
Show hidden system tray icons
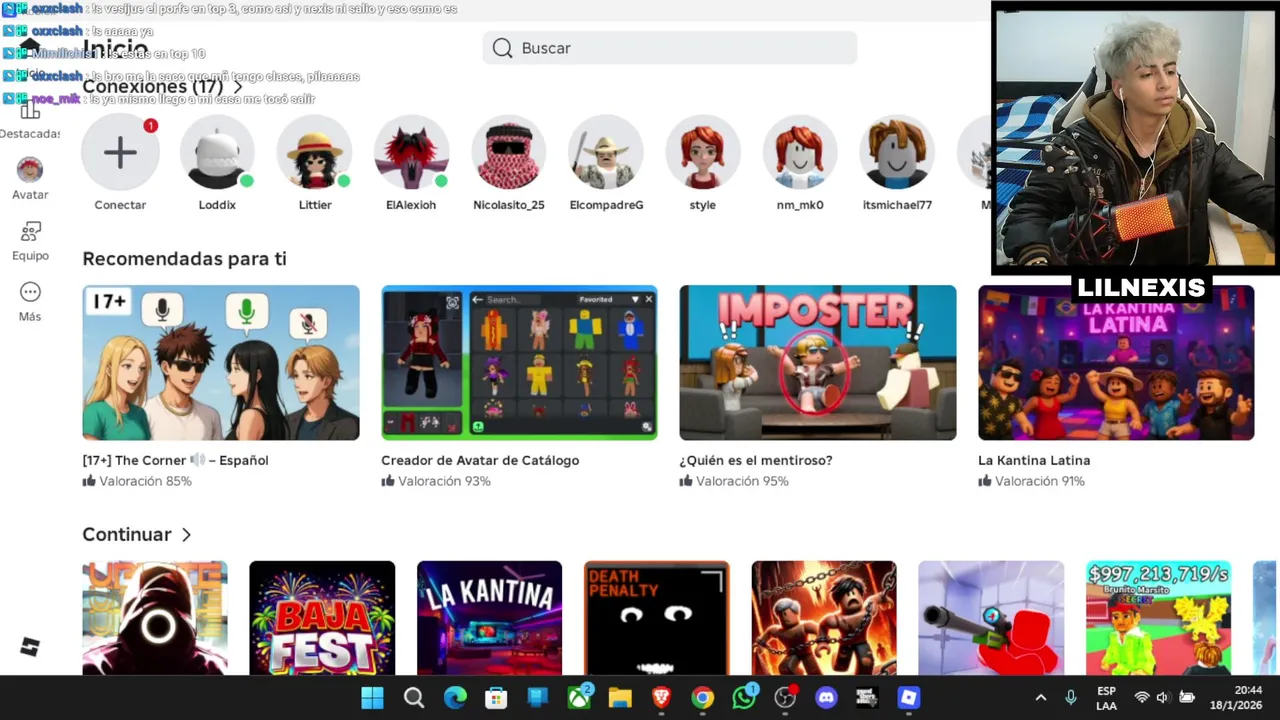pos(1040,698)
